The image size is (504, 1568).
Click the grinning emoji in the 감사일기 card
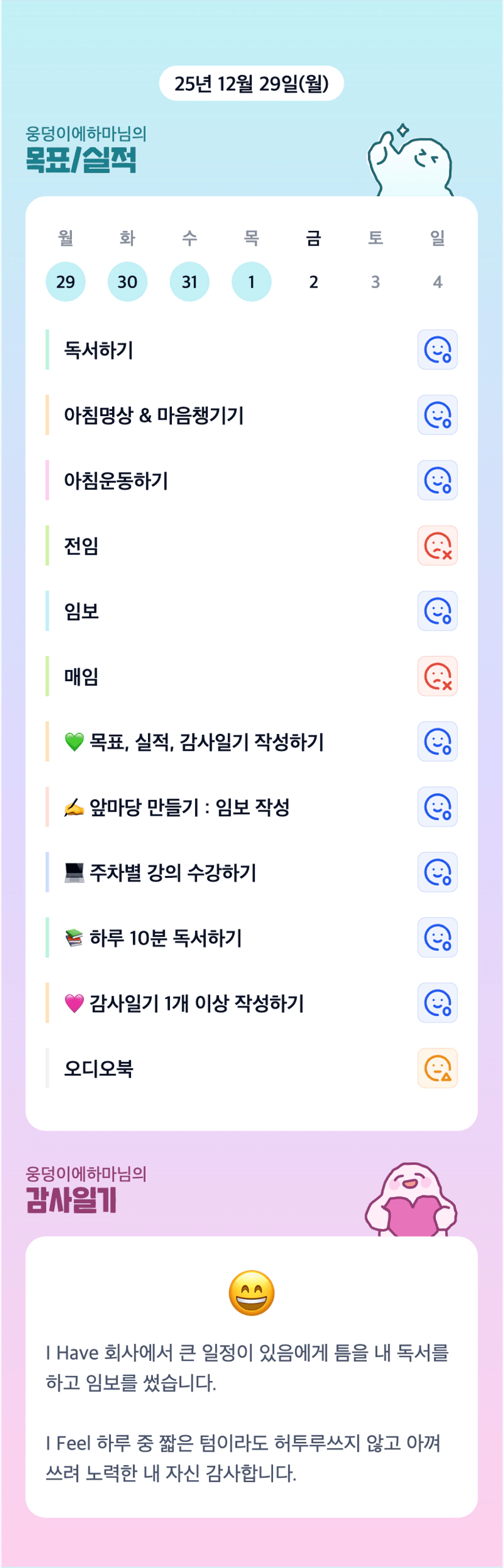click(x=251, y=1292)
